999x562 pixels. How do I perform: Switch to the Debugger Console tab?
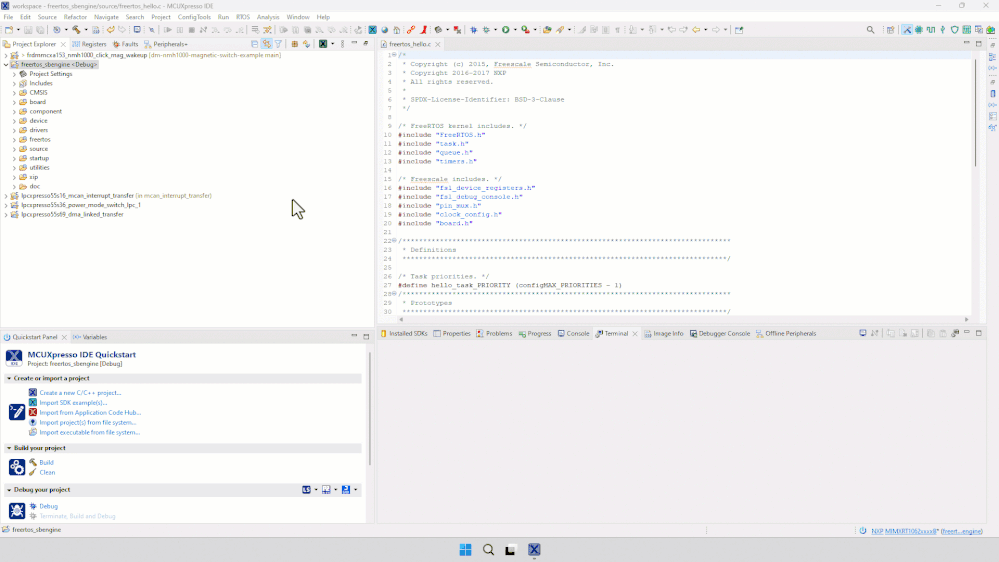tap(720, 333)
